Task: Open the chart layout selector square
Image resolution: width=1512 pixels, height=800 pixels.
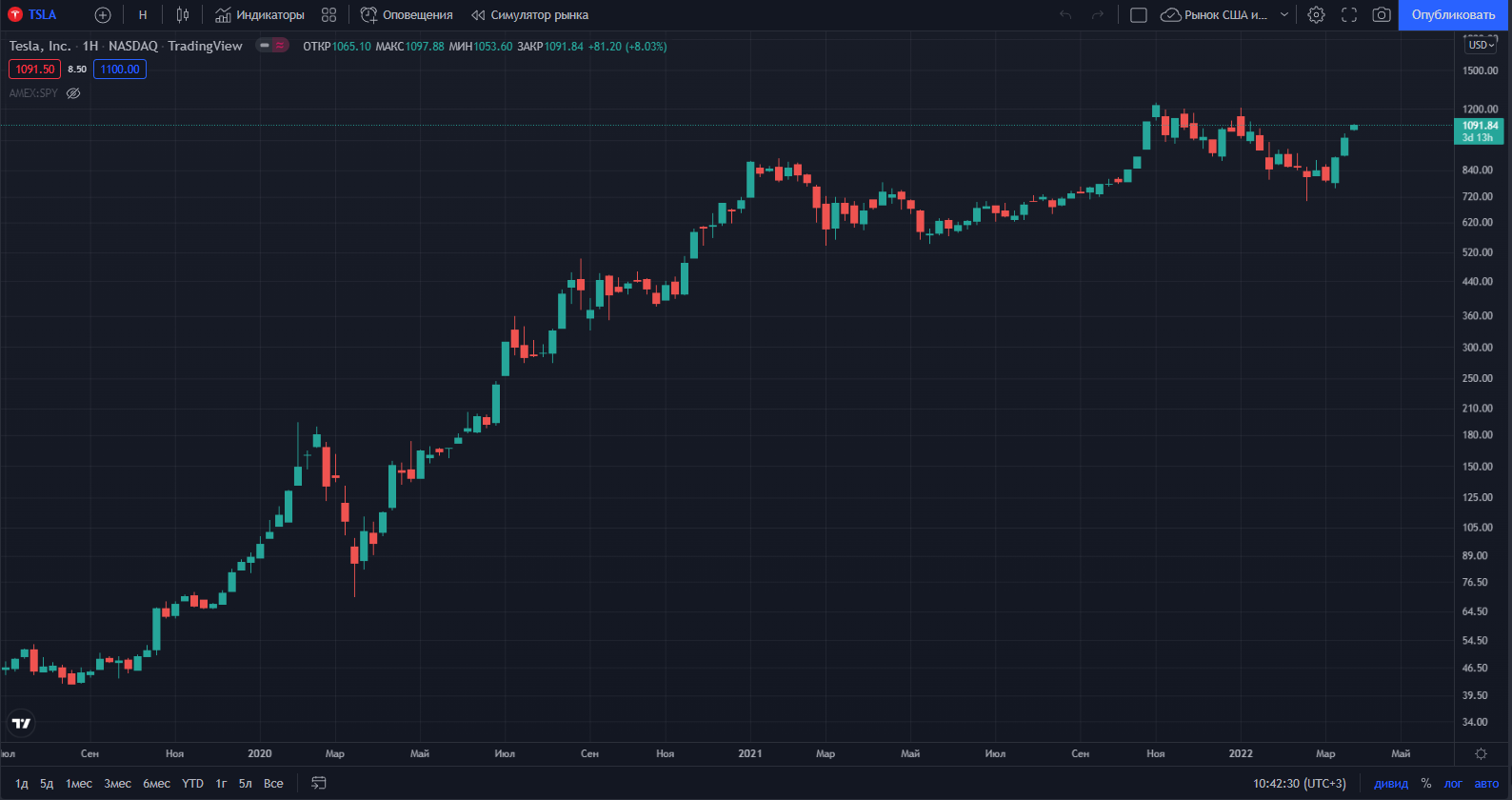Action: pyautogui.click(x=1139, y=15)
